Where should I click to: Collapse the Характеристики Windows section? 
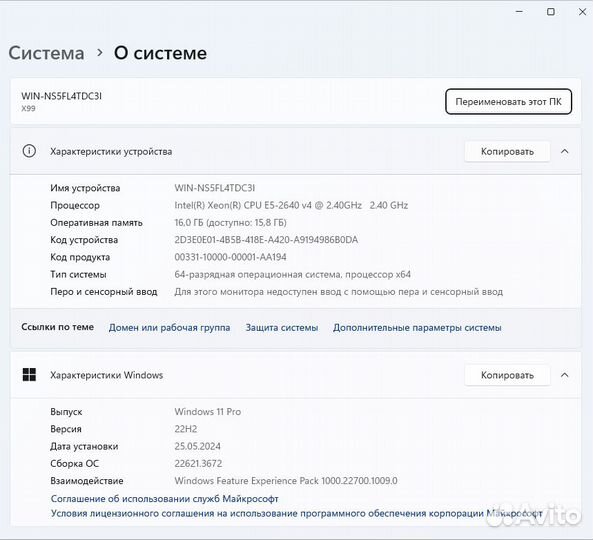[x=564, y=375]
